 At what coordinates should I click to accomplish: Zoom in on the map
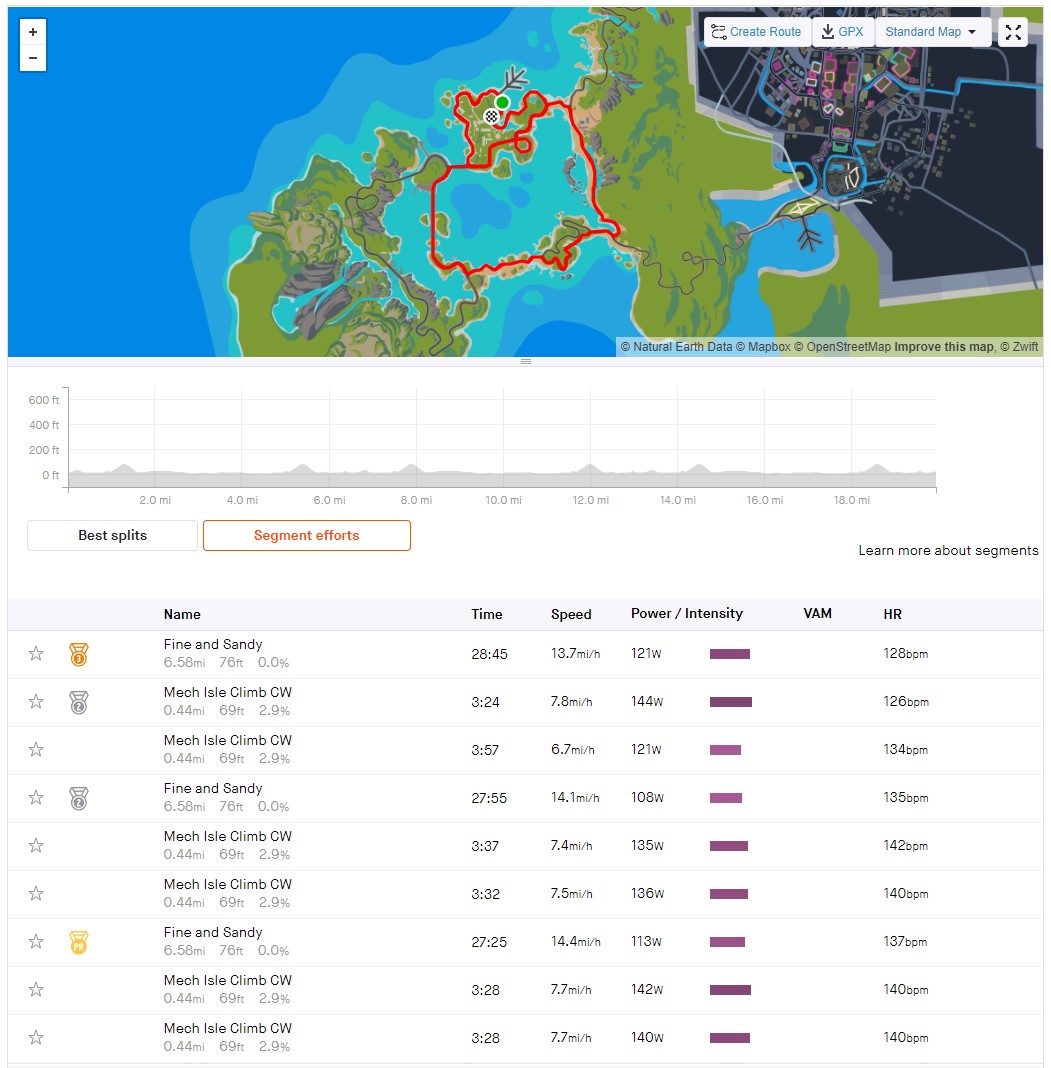pyautogui.click(x=33, y=32)
